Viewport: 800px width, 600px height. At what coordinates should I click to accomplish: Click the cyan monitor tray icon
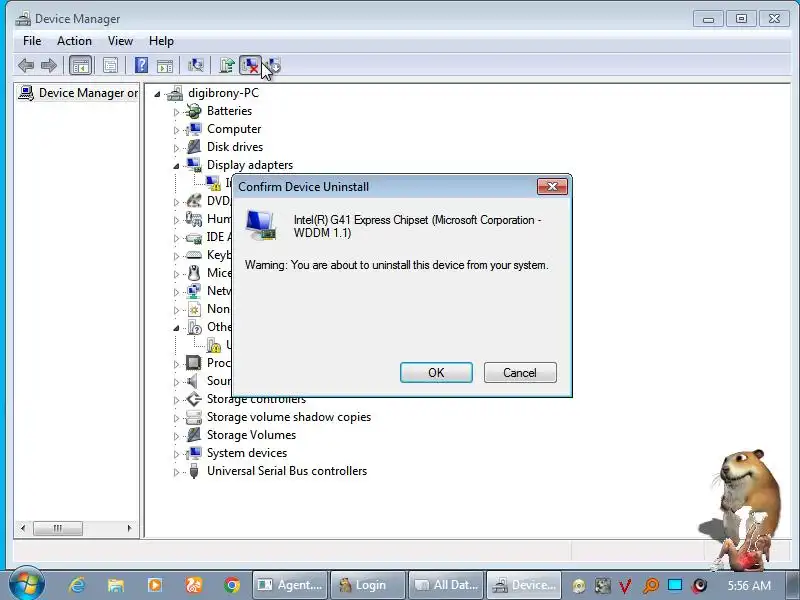675,585
